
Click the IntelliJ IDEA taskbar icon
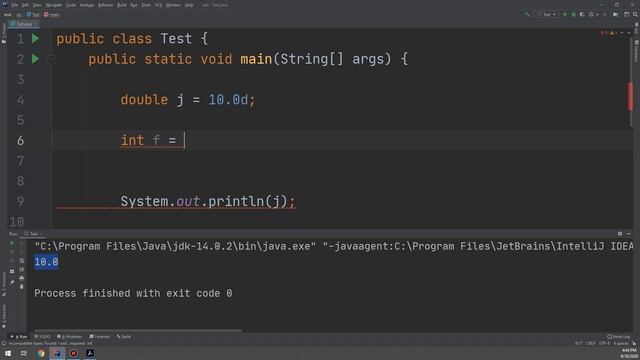pyautogui.click(x=57, y=353)
